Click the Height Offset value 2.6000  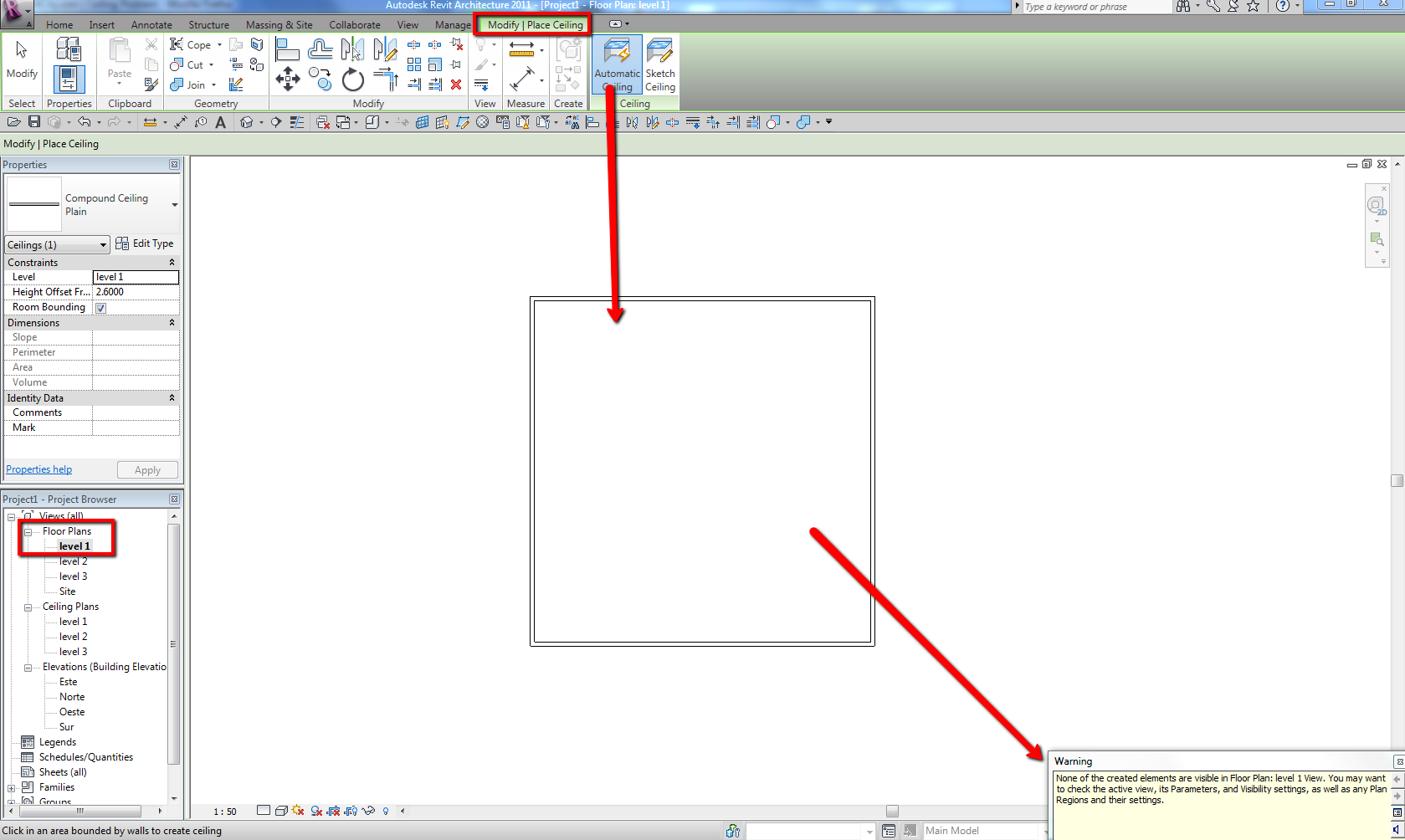(x=136, y=292)
